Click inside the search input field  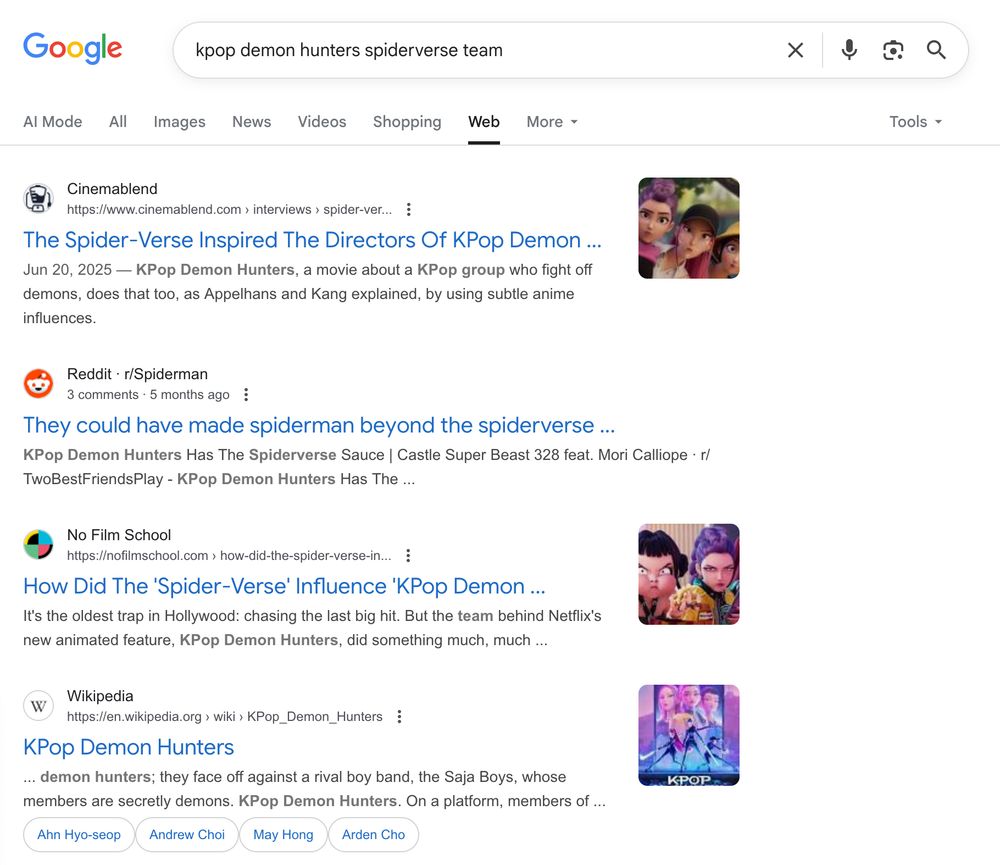coord(450,49)
